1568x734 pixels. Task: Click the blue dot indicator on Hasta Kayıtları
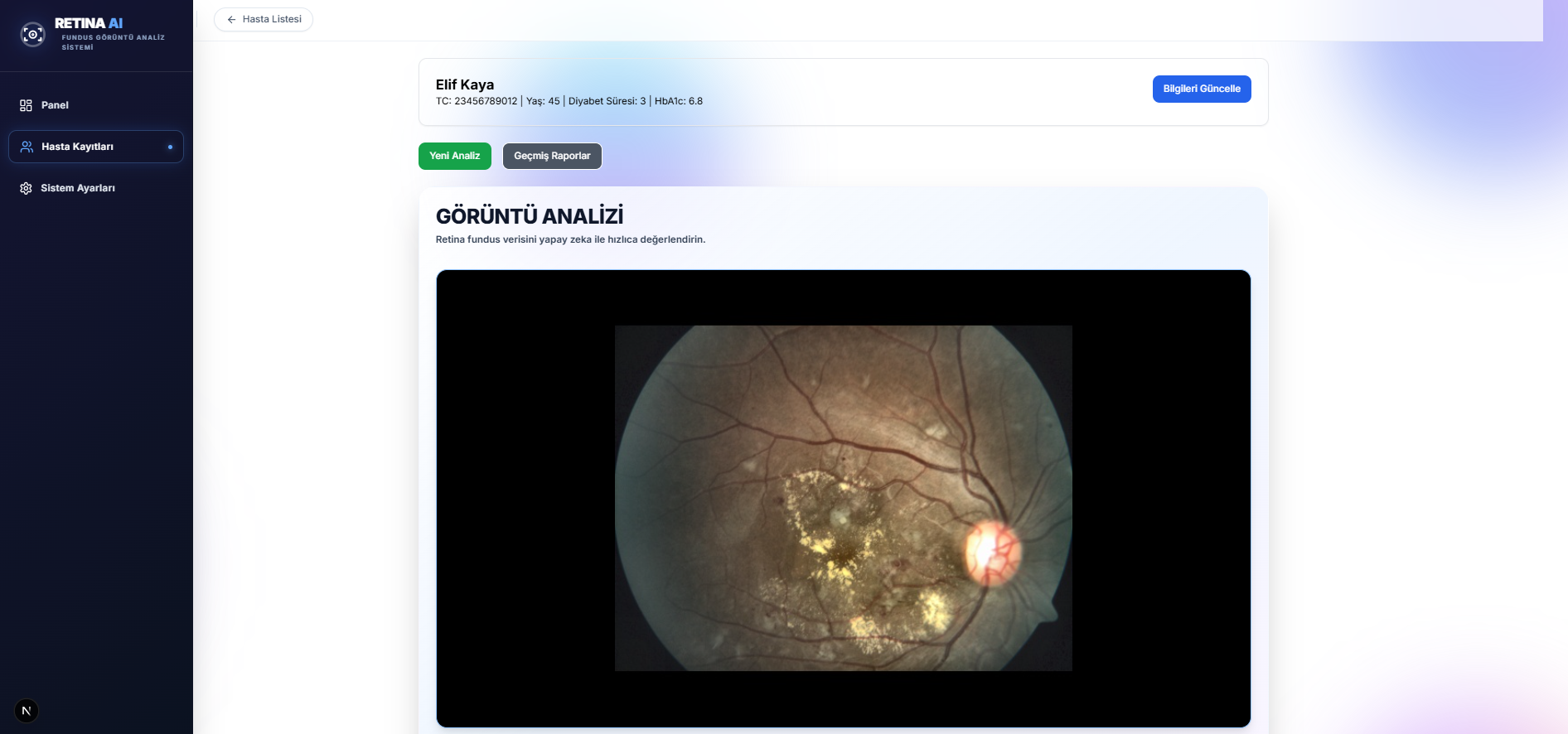pos(170,147)
